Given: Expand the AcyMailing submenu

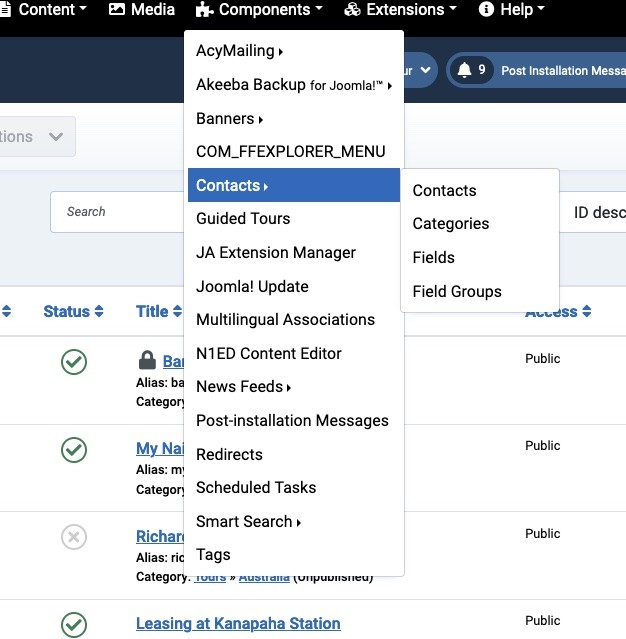Looking at the screenshot, I should (x=240, y=51).
